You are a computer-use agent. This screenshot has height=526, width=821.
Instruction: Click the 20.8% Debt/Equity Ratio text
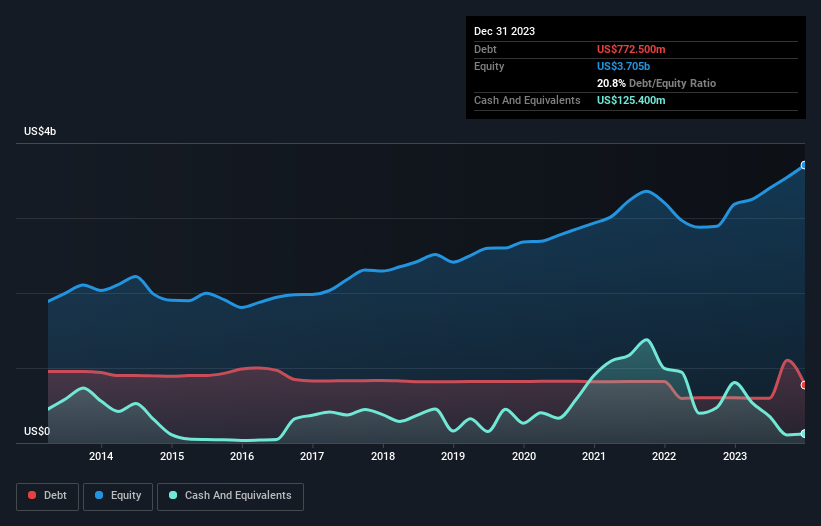tap(656, 83)
